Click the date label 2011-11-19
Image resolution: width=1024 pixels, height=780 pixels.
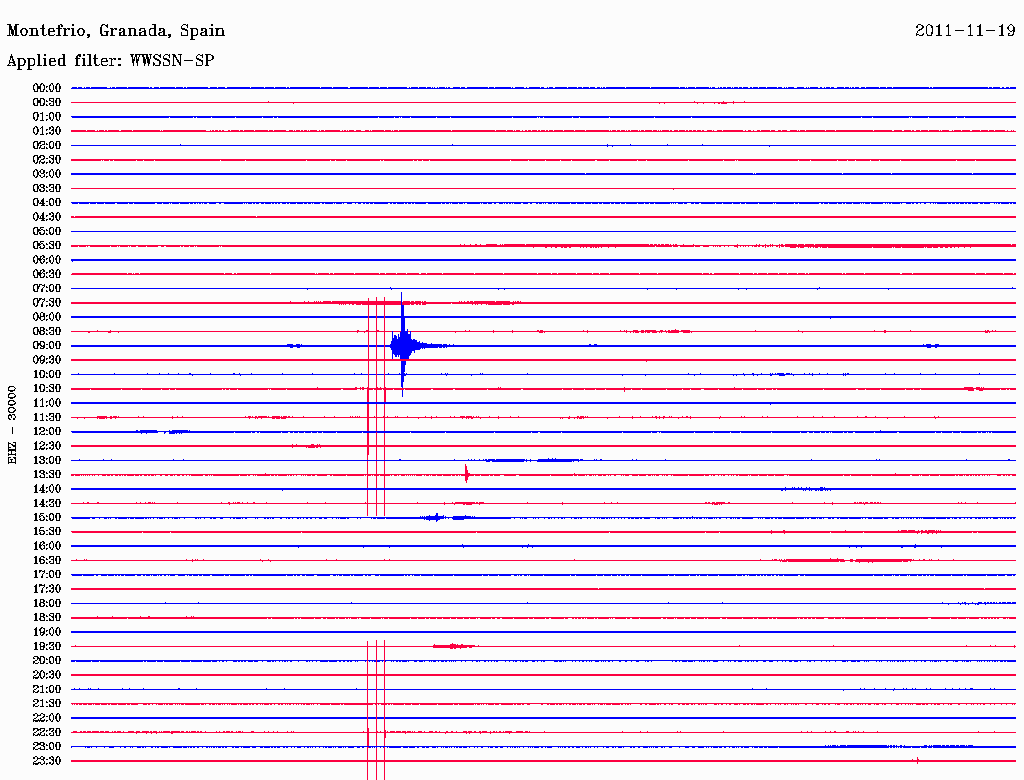pyautogui.click(x=965, y=31)
